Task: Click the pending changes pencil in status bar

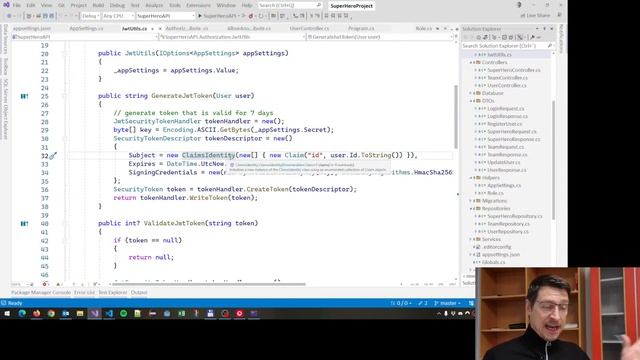Action: 423,303
